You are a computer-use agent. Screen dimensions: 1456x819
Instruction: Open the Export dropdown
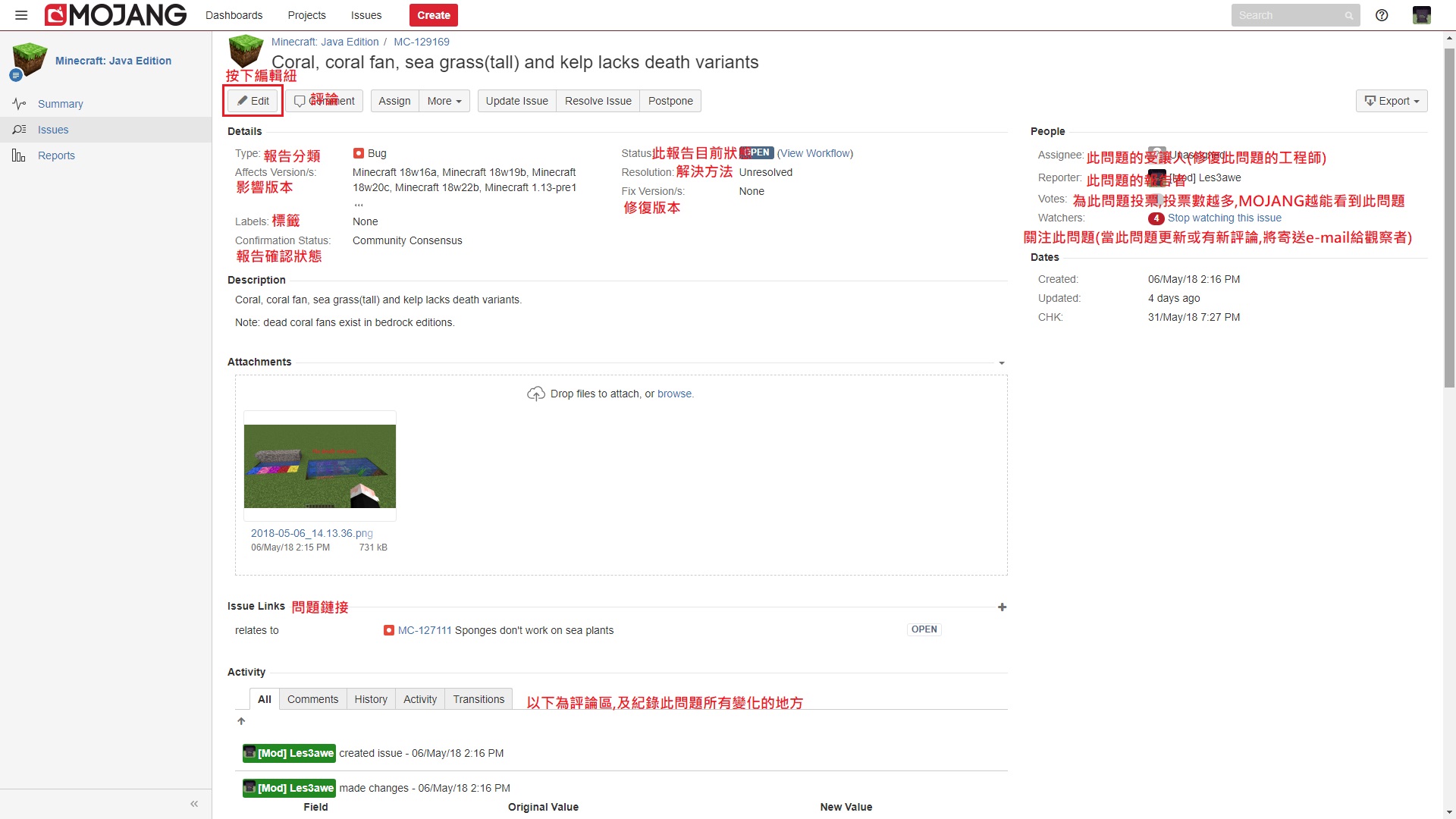tap(1392, 101)
